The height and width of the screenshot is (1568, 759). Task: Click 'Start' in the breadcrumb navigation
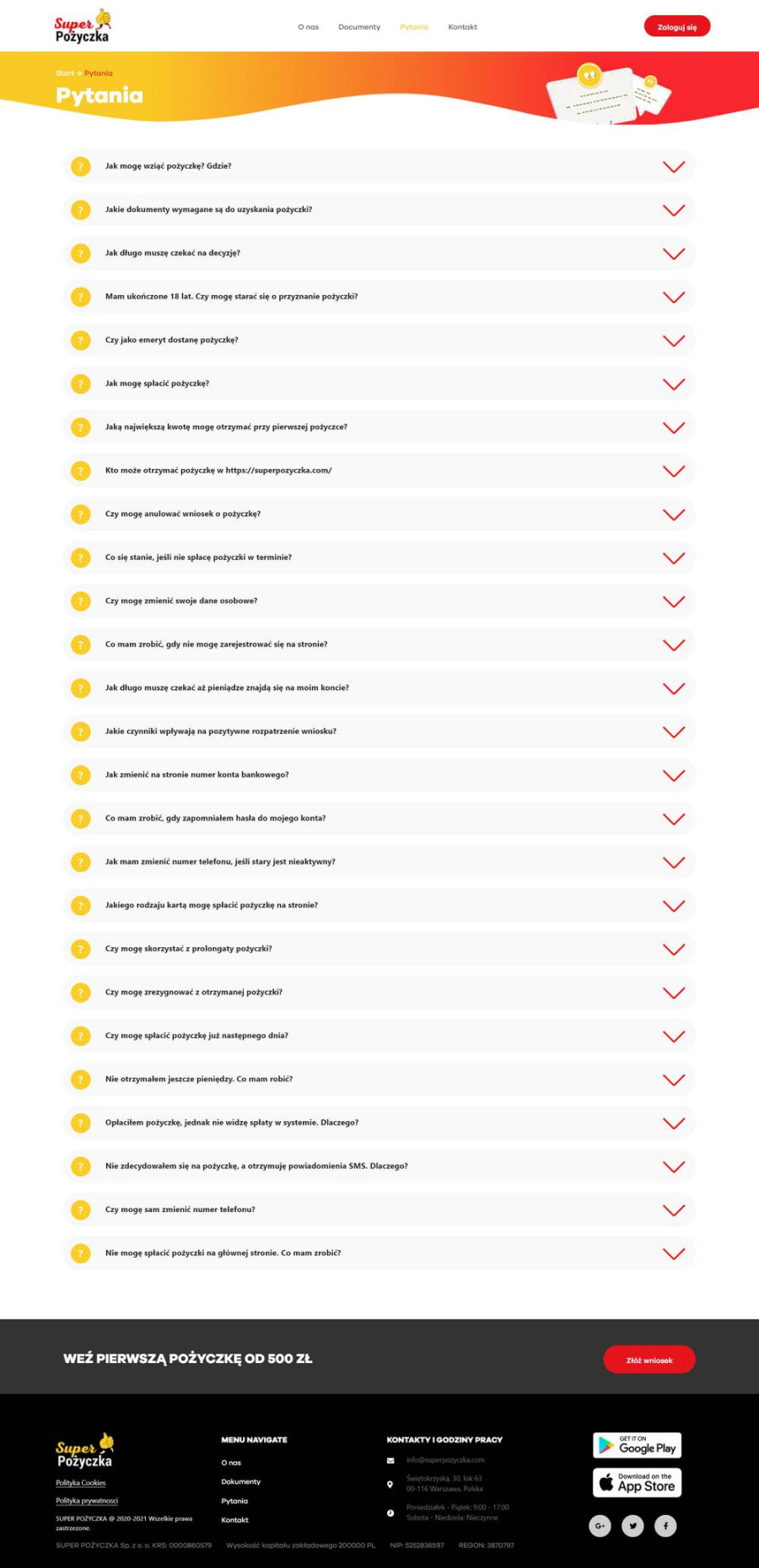[64, 73]
